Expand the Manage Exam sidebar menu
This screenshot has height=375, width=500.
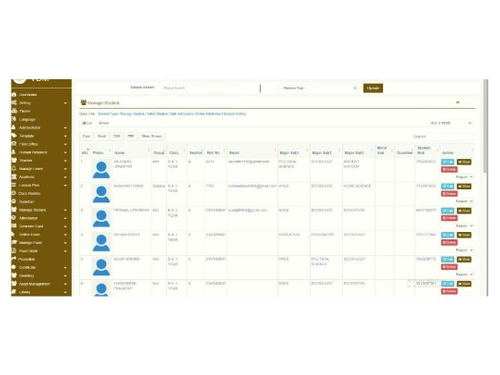[x=65, y=243]
